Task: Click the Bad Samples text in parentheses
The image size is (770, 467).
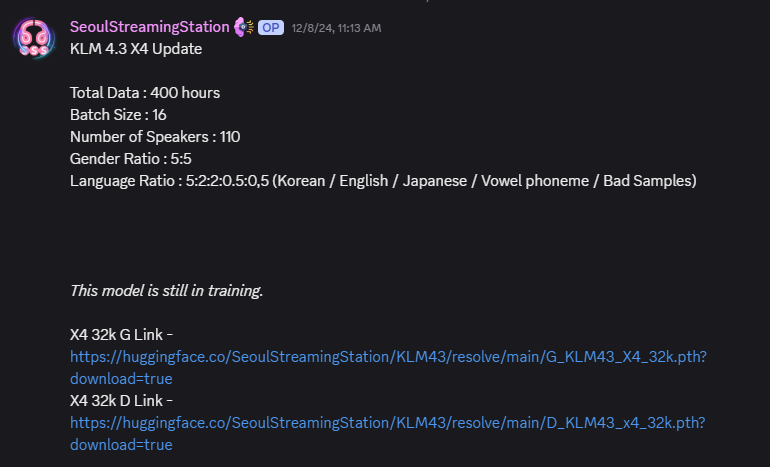Action: [x=647, y=181]
